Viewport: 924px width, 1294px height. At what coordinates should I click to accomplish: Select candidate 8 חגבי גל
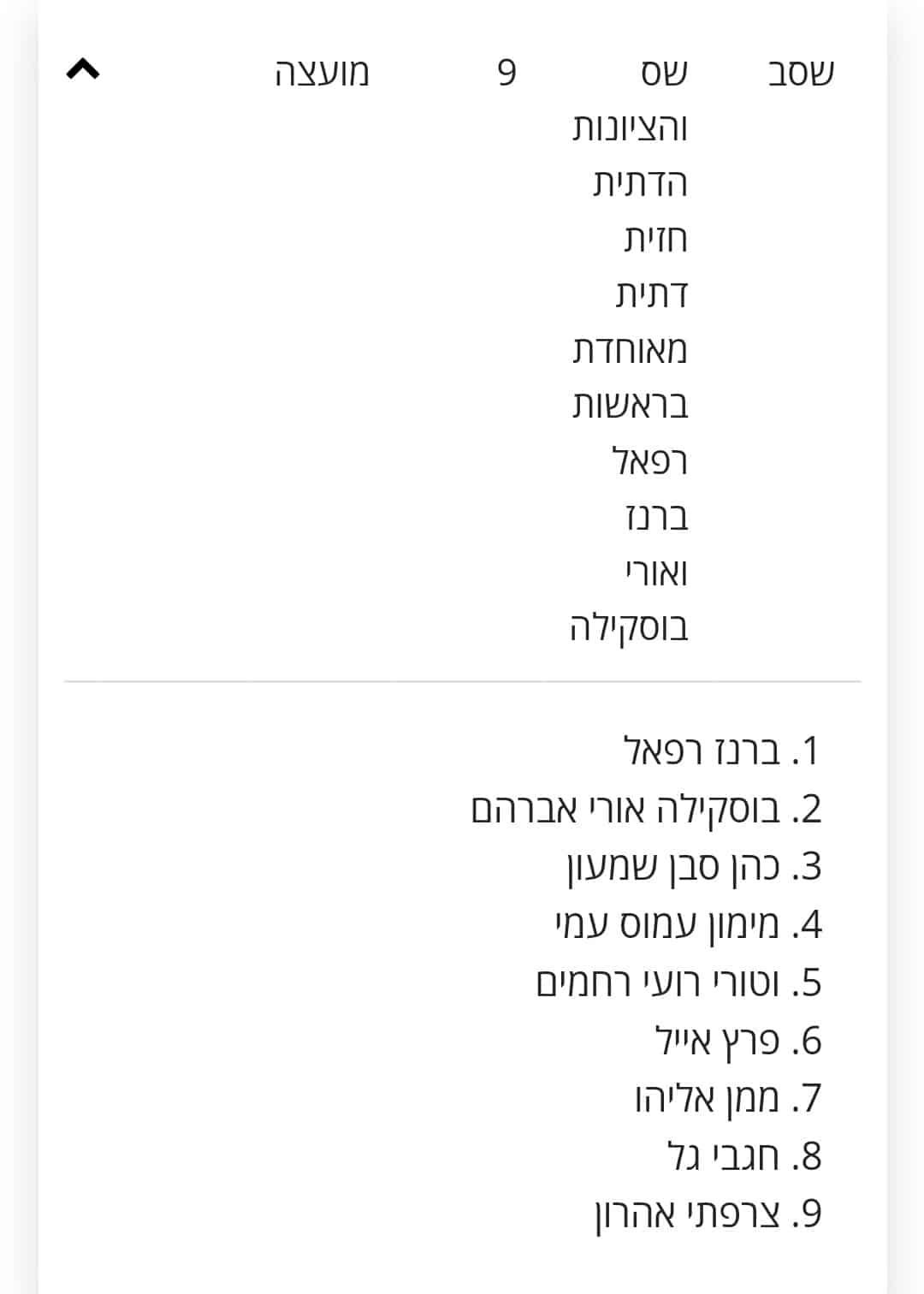[744, 1157]
